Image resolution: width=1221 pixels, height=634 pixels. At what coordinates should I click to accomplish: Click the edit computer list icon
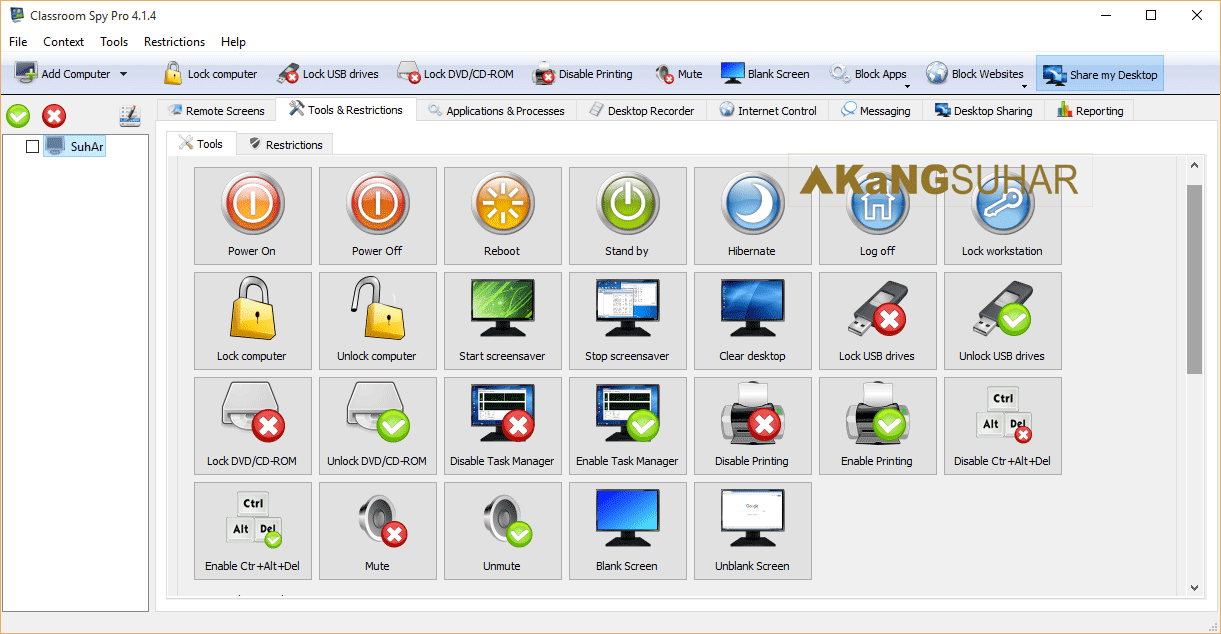click(x=129, y=116)
